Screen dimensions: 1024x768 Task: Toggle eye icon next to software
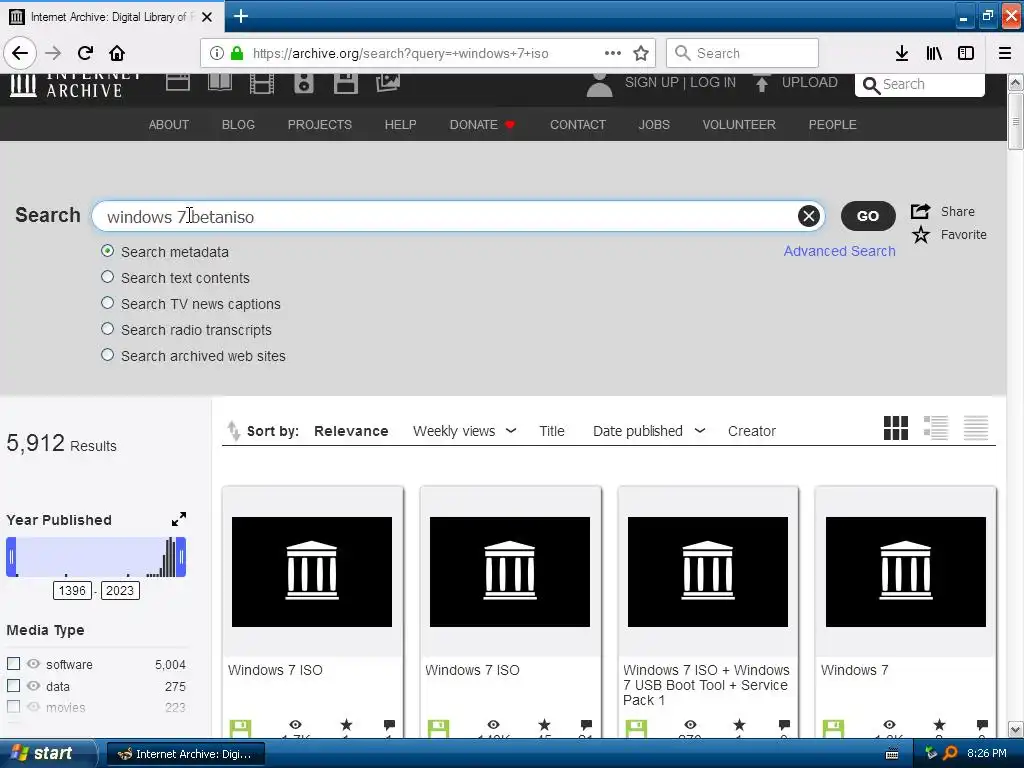(x=33, y=664)
